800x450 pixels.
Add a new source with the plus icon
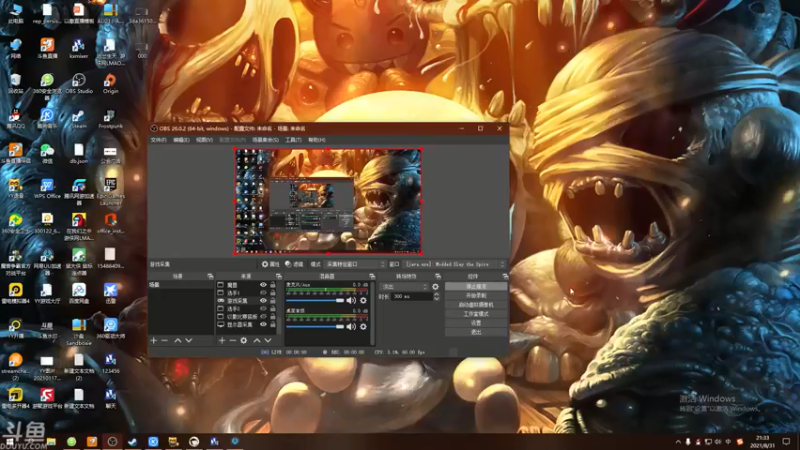pos(222,340)
